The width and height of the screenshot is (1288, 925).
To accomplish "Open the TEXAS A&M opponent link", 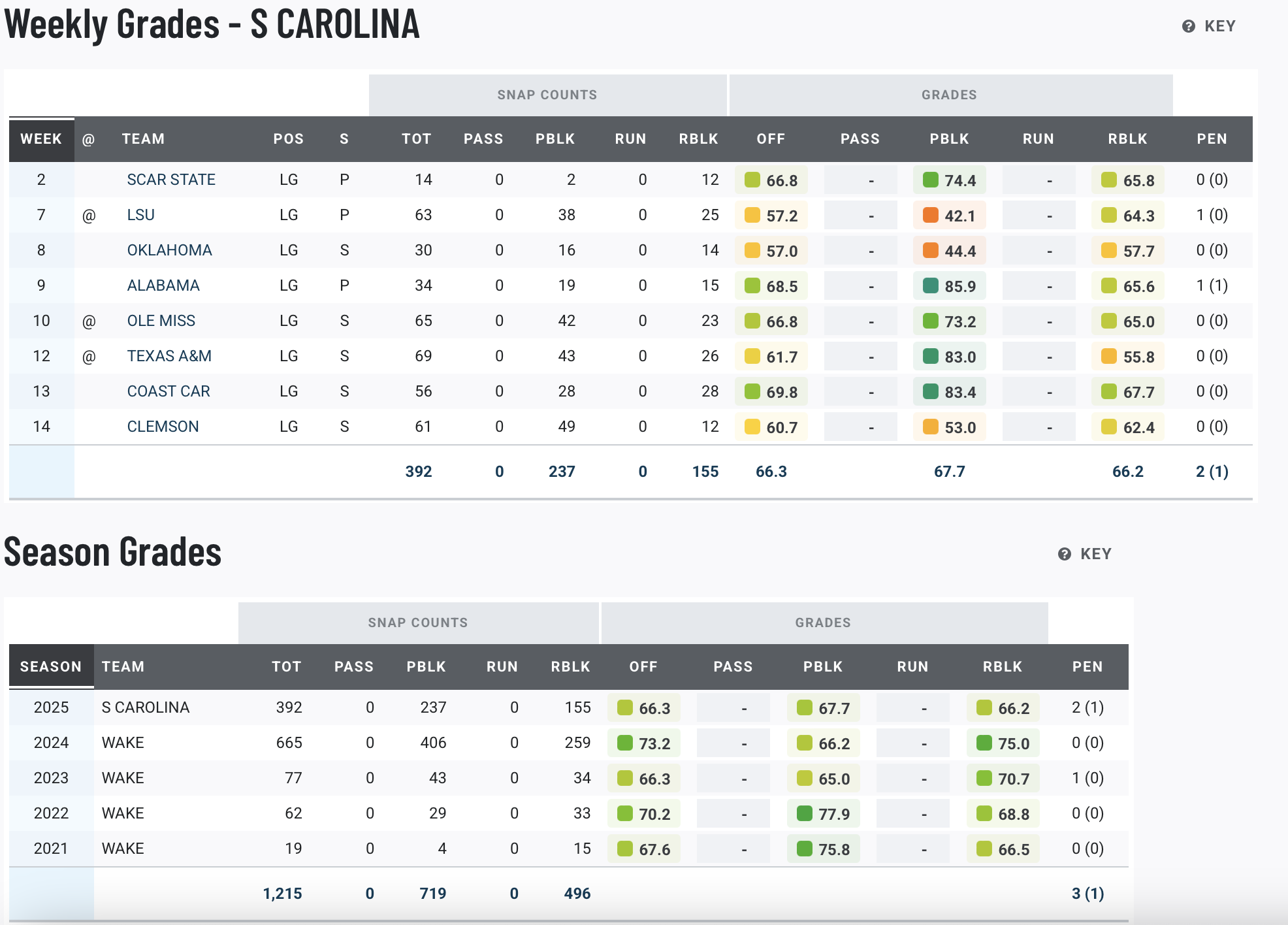I will click(x=169, y=356).
